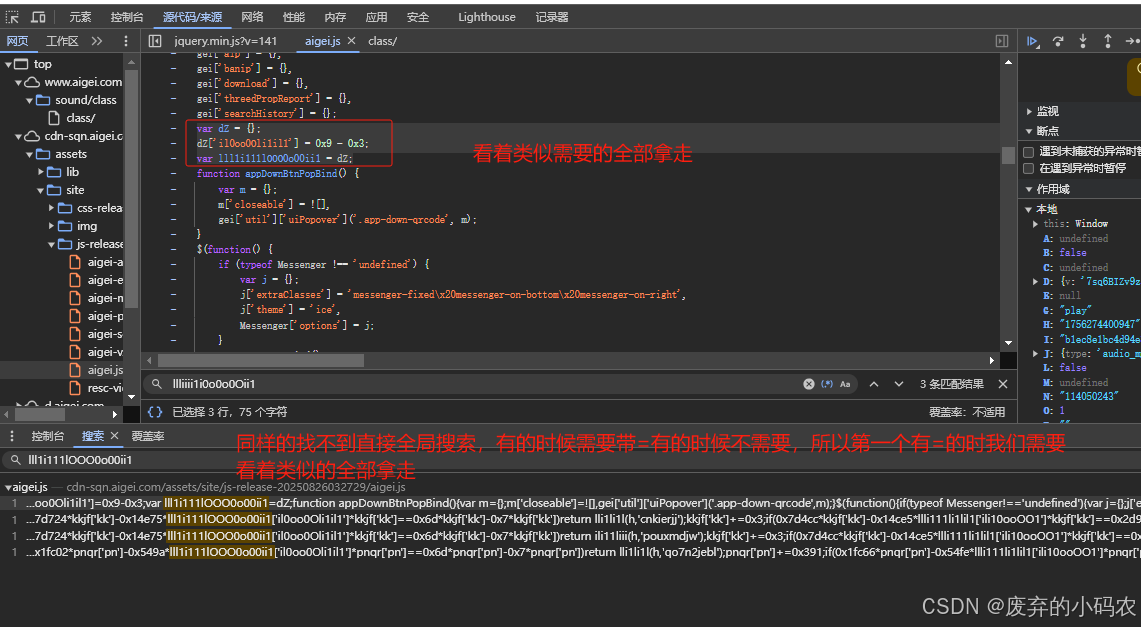Close the aigei.js editor tab
Screen dimensions: 1141x627
point(351,41)
